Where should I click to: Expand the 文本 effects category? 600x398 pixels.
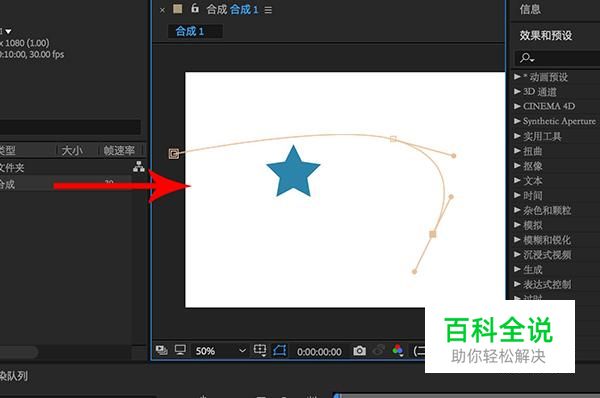pos(517,180)
